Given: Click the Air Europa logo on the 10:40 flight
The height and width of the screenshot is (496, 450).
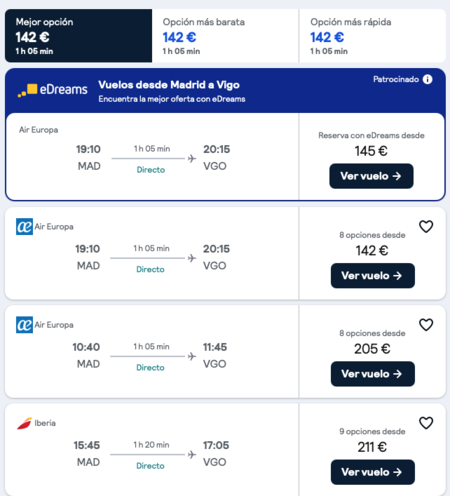Looking at the screenshot, I should pos(24,325).
